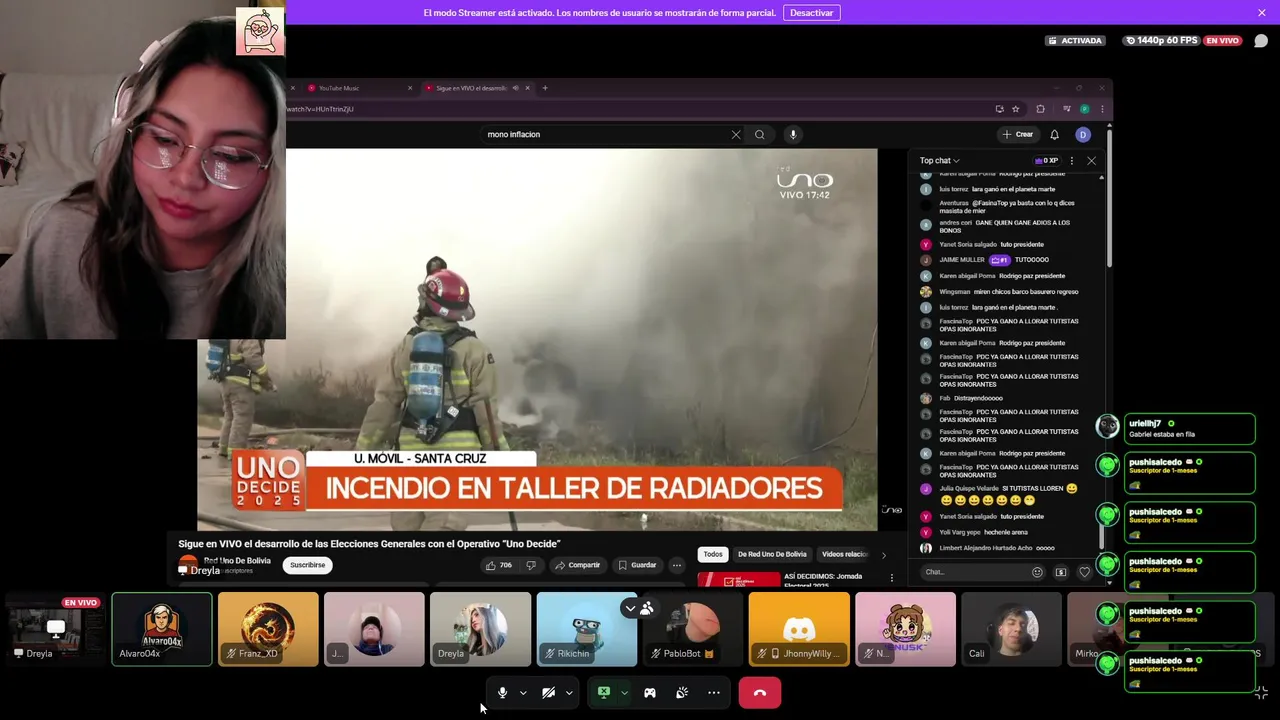Open the browser profile avatar
The width and height of the screenshot is (1280, 720).
point(1085,109)
